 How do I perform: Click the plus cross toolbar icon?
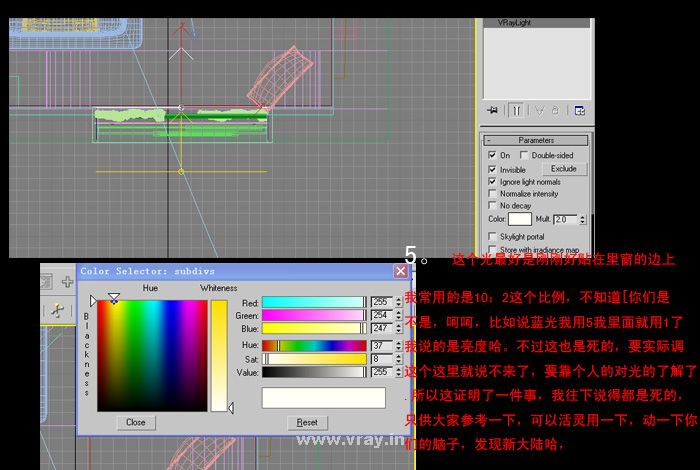67,282
